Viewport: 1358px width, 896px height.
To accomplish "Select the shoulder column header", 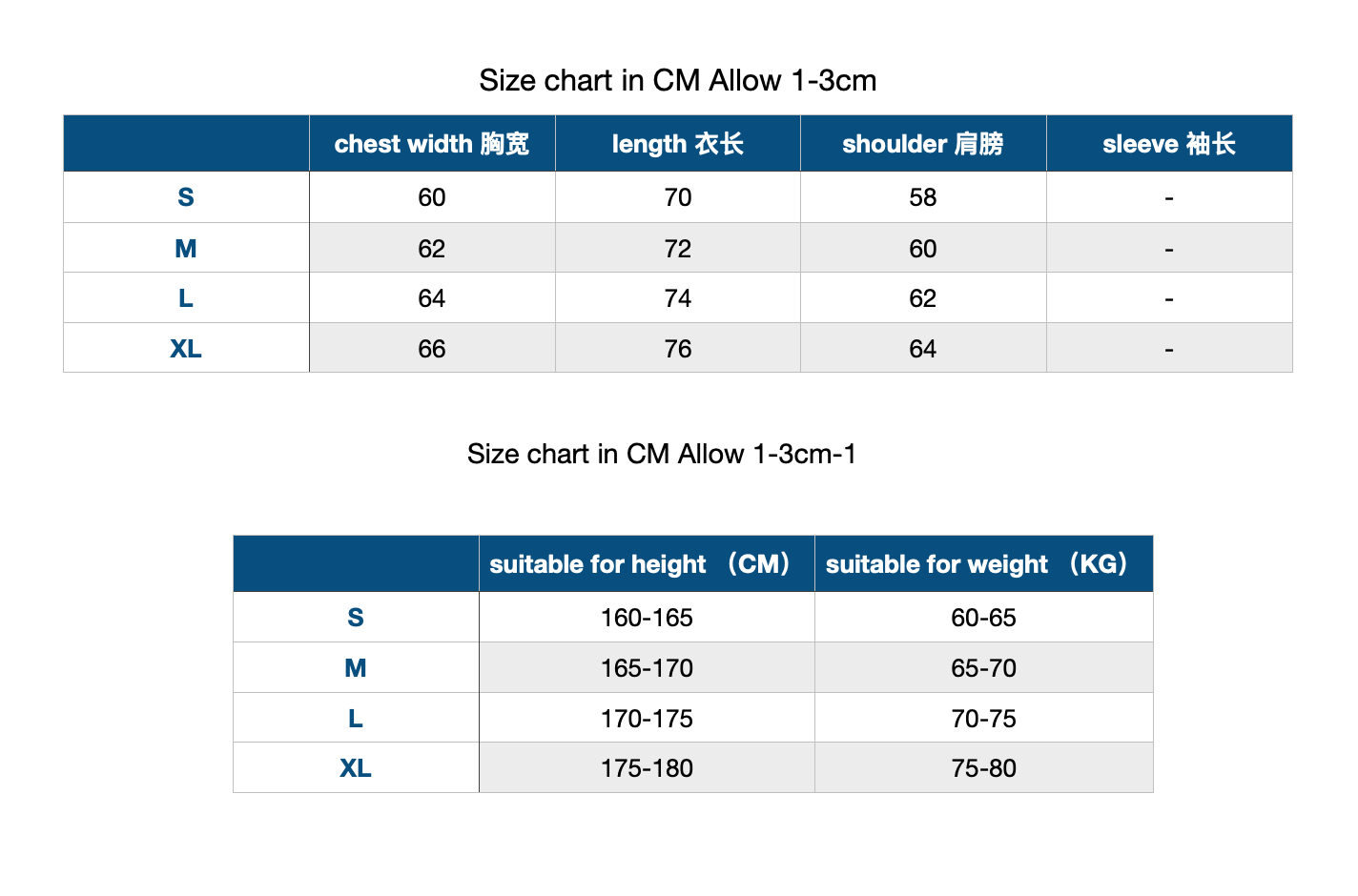I will [x=923, y=144].
